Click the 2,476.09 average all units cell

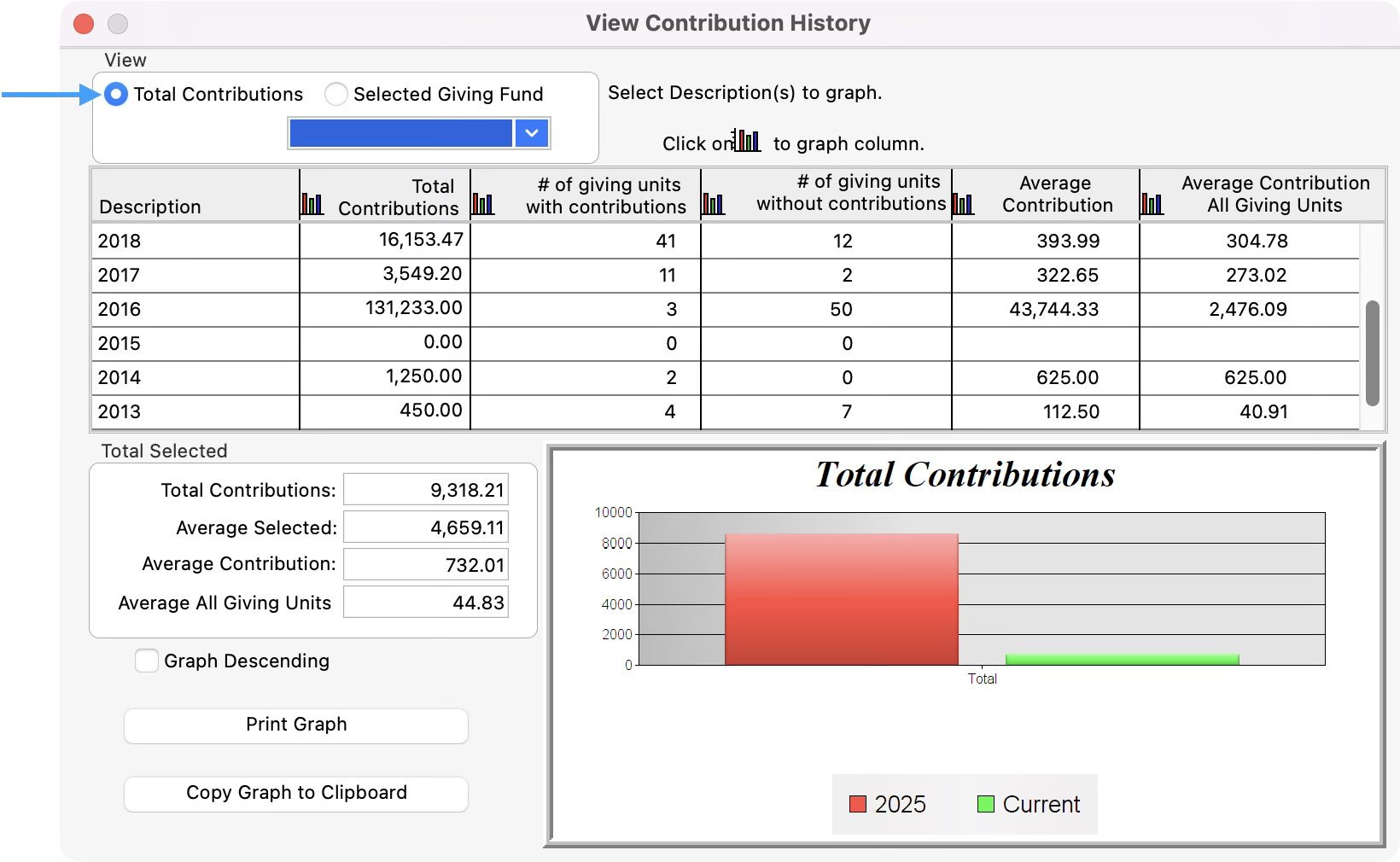[x=1248, y=309]
